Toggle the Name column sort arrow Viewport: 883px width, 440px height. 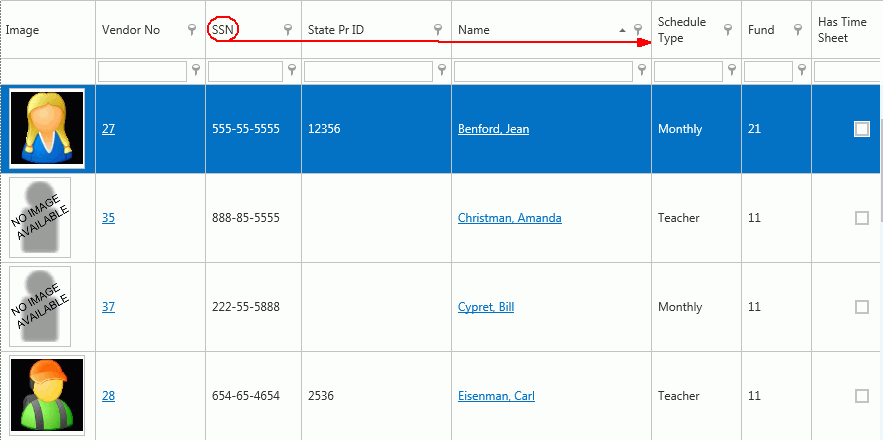(622, 30)
